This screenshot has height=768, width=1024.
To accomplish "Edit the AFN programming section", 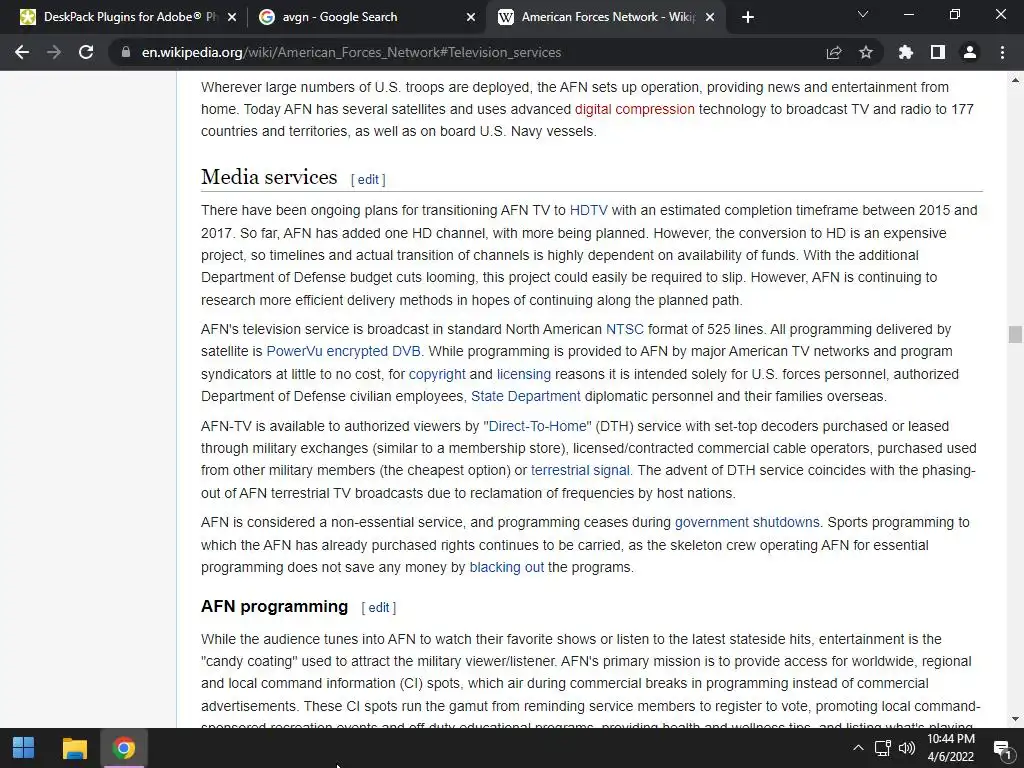I will click(x=379, y=608).
